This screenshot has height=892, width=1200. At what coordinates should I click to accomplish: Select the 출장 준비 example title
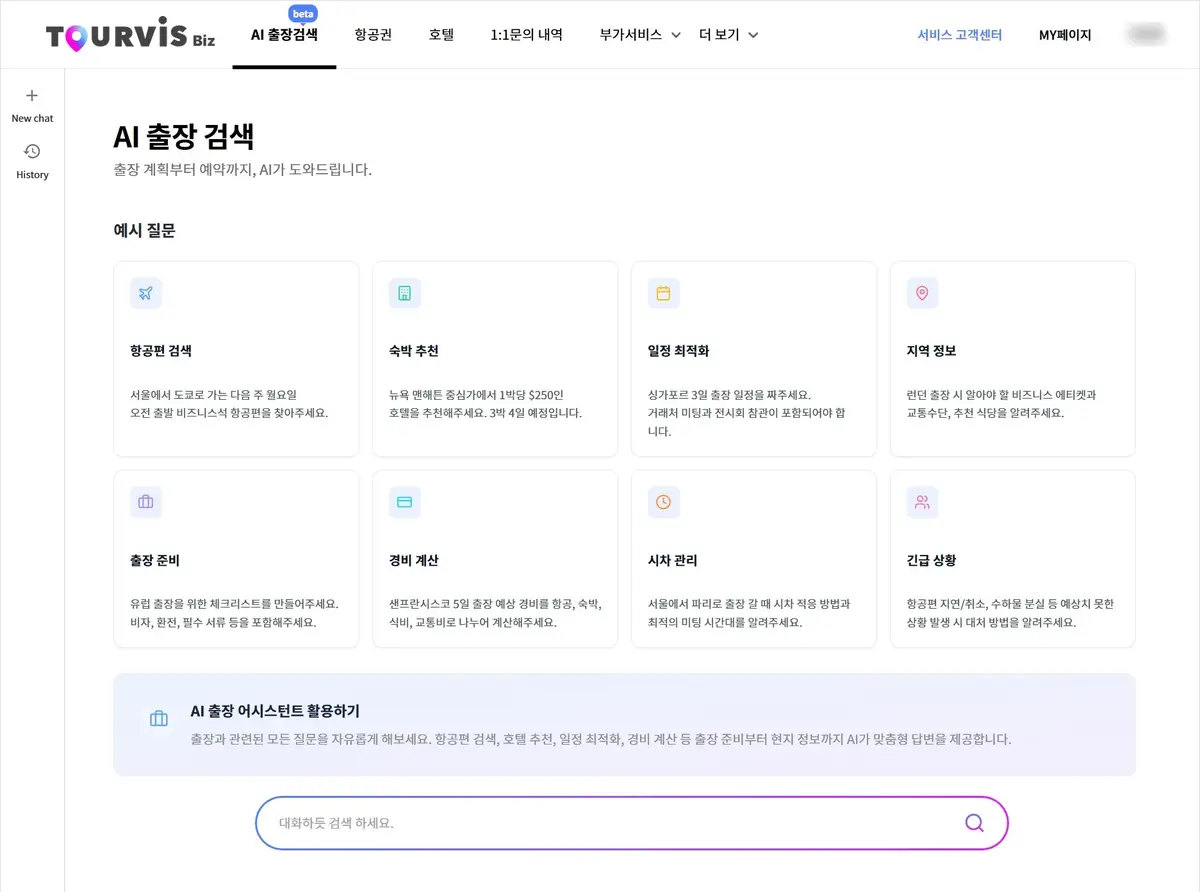[155, 560]
